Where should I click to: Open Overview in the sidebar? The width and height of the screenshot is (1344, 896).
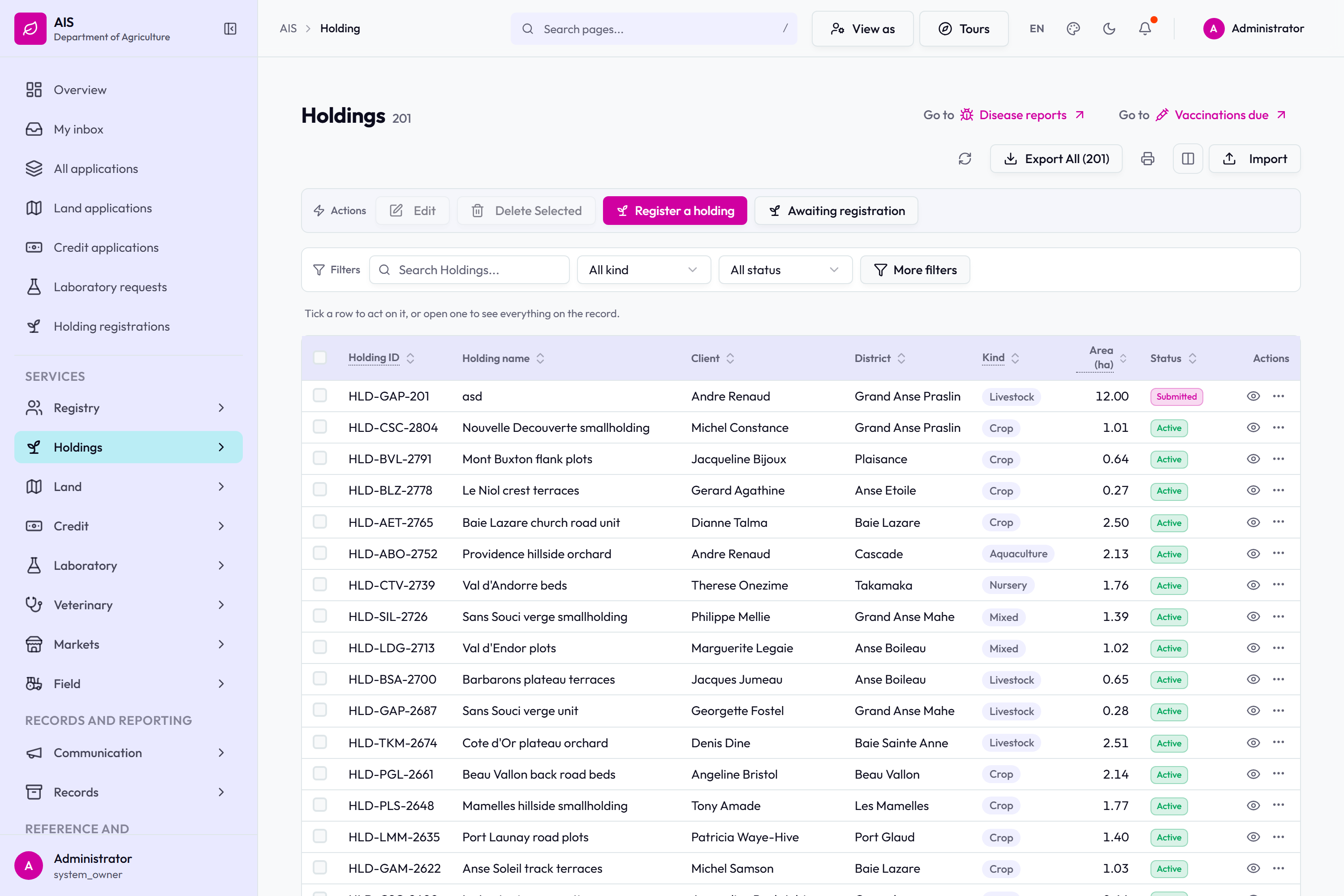tap(129, 90)
